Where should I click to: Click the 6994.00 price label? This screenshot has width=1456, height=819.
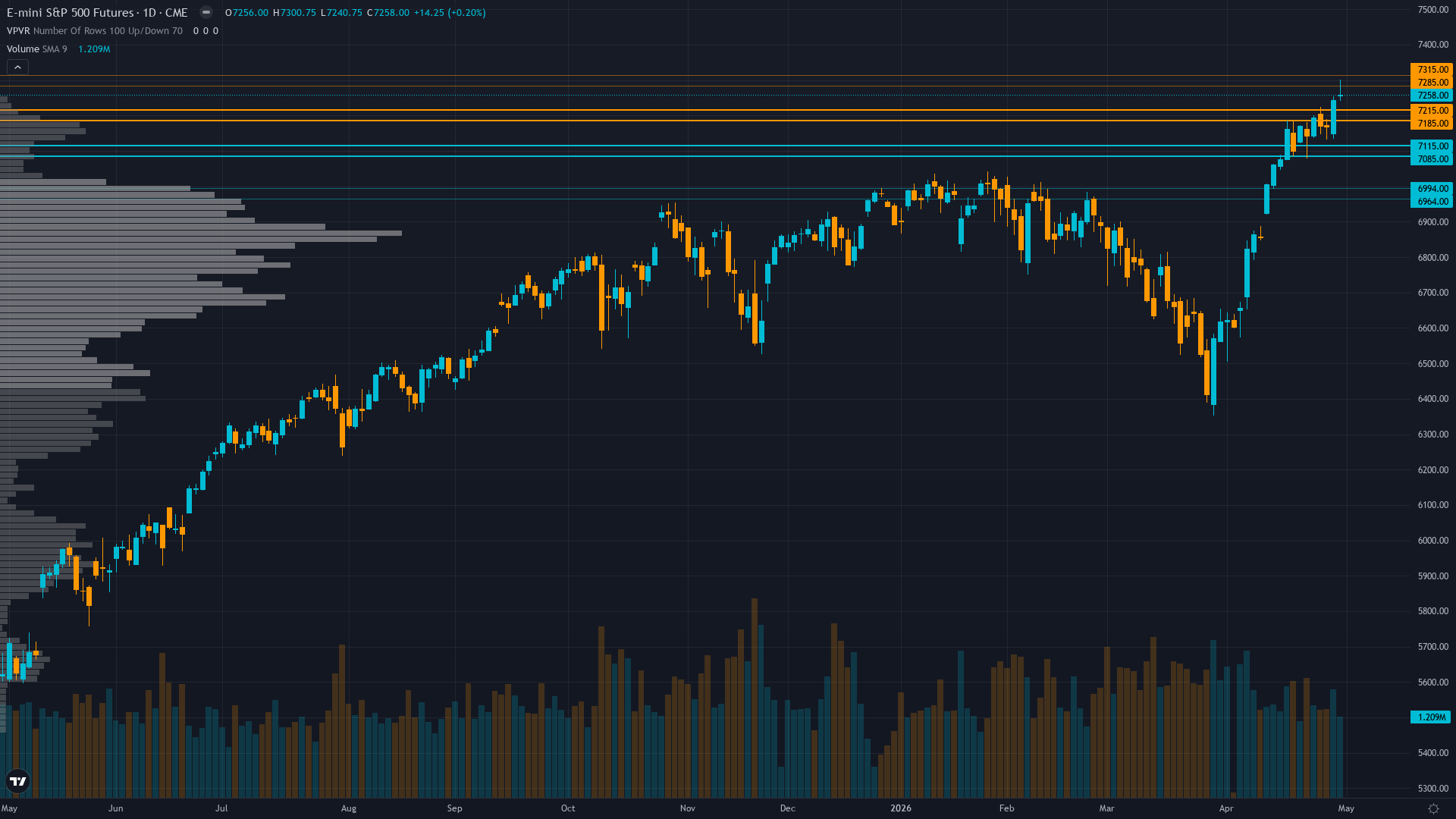pyautogui.click(x=1432, y=189)
